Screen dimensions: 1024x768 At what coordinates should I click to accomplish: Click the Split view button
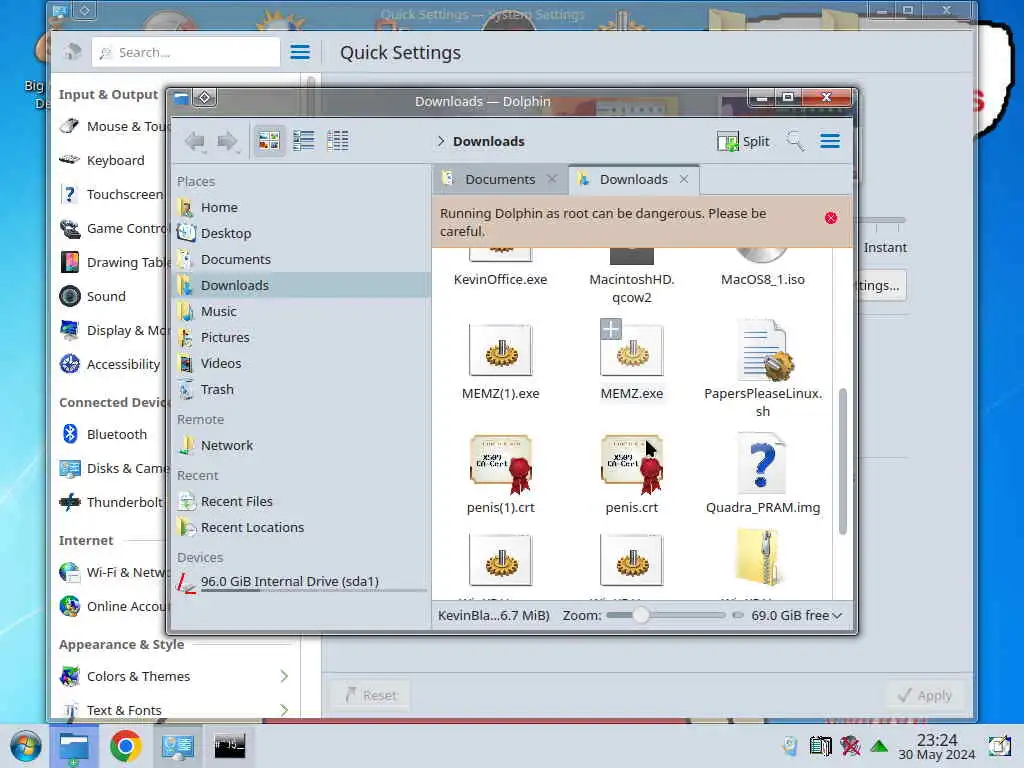click(x=743, y=141)
